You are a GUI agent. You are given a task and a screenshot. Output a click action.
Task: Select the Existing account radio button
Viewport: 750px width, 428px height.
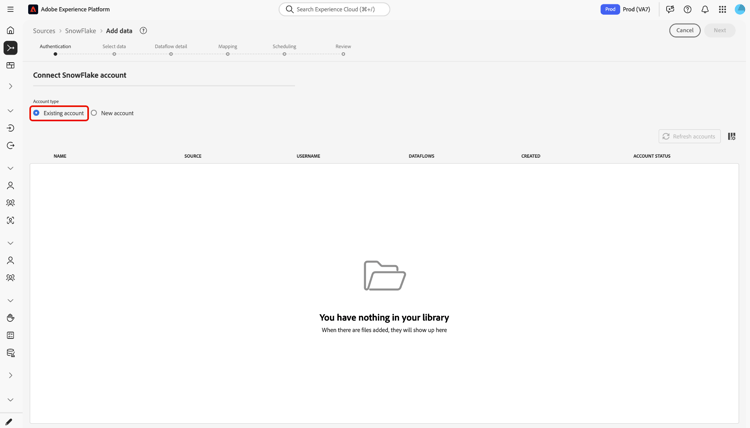click(x=36, y=113)
